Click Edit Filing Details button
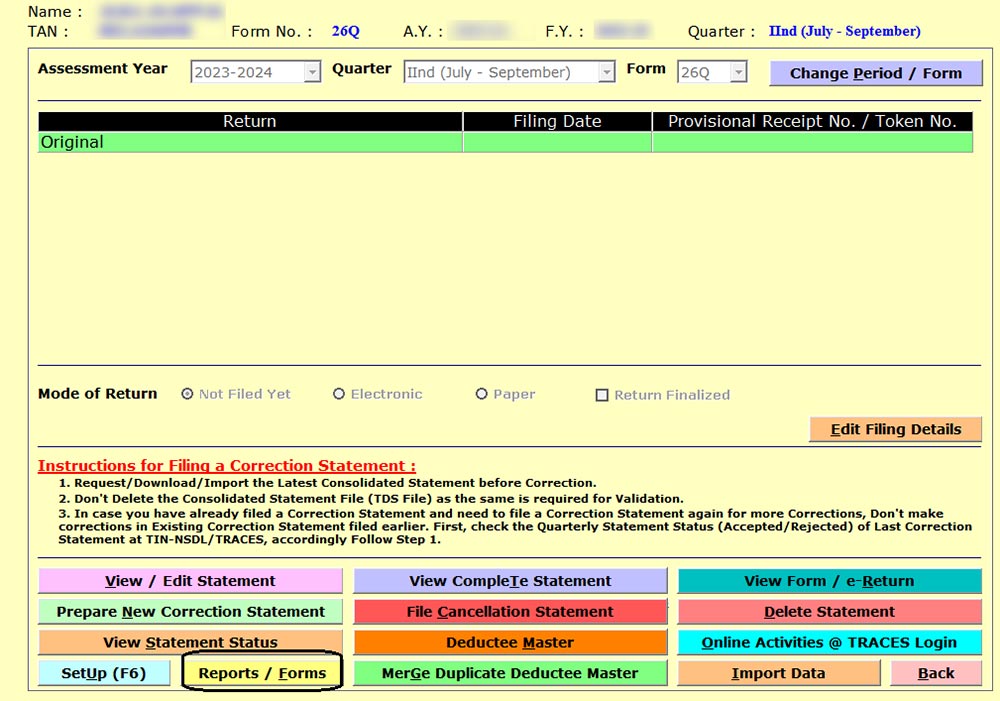The height and width of the screenshot is (701, 1000). click(x=895, y=429)
